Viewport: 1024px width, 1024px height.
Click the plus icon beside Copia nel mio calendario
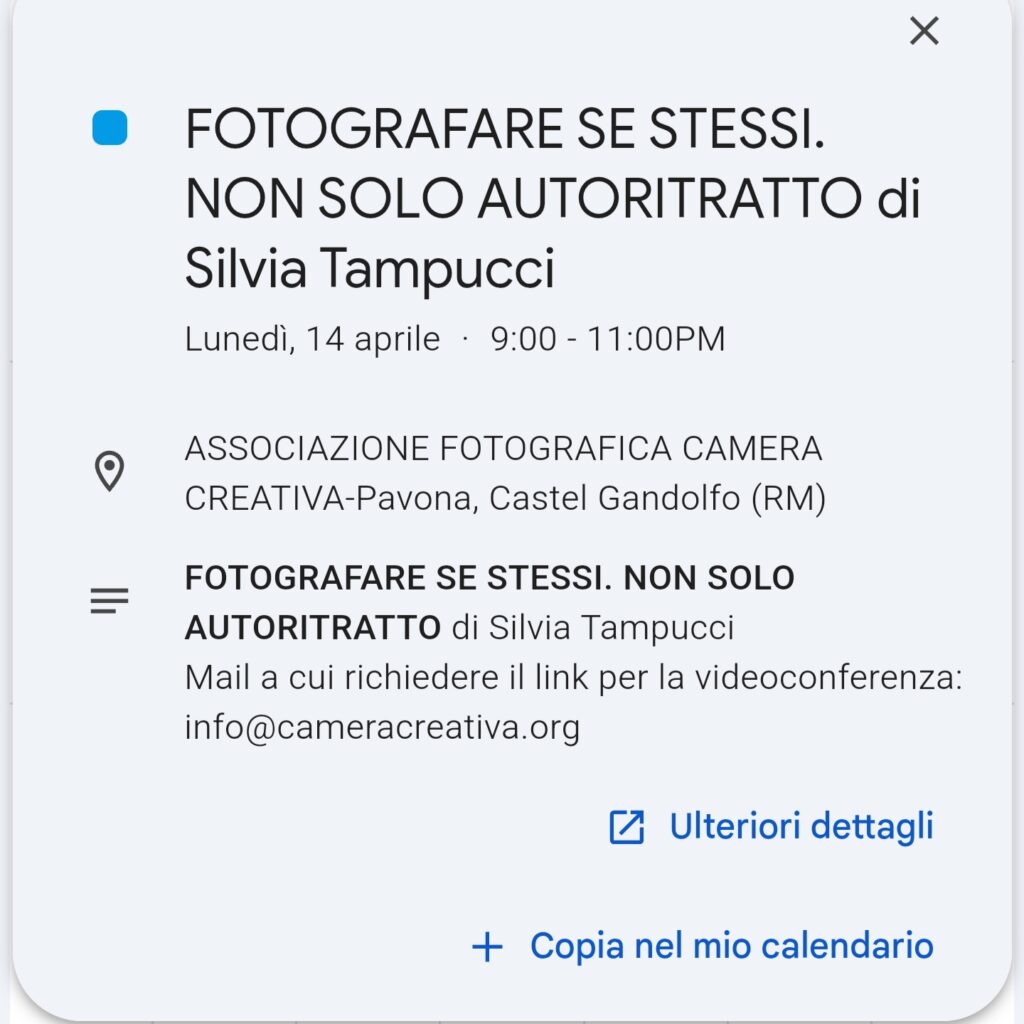(x=487, y=946)
